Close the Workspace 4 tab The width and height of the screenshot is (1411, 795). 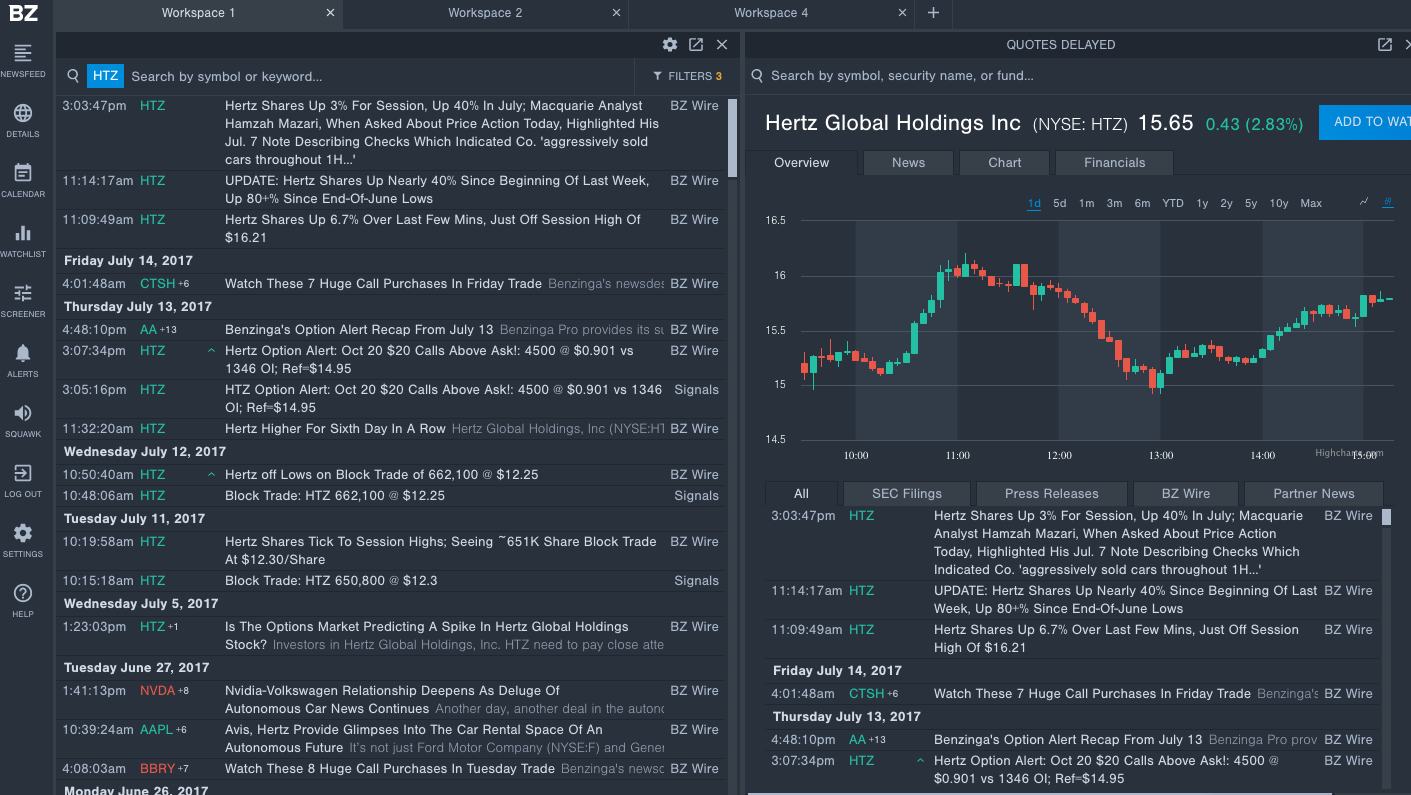(x=903, y=13)
